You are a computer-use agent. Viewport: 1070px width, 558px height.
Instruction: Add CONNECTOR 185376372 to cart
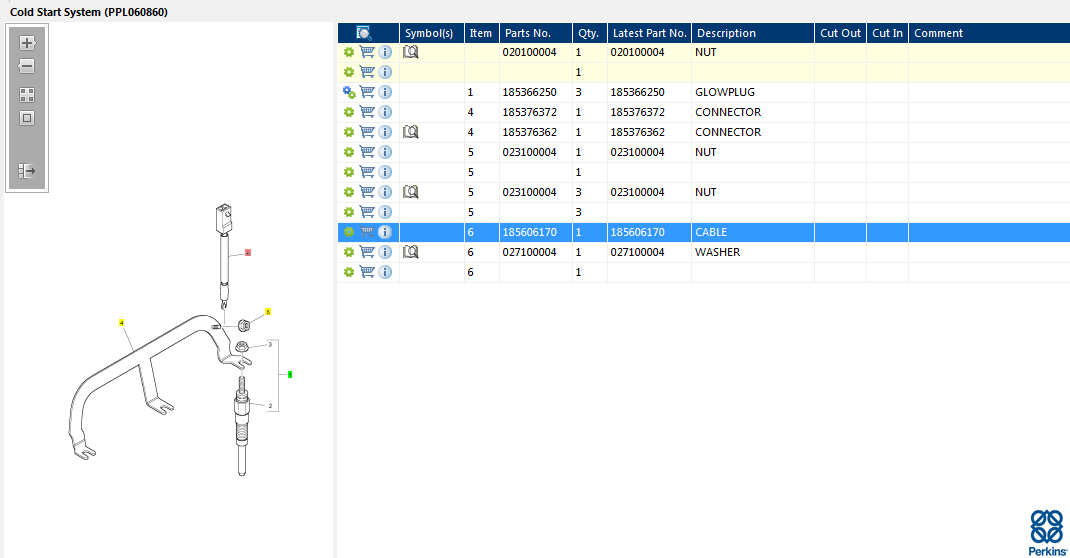coord(367,112)
